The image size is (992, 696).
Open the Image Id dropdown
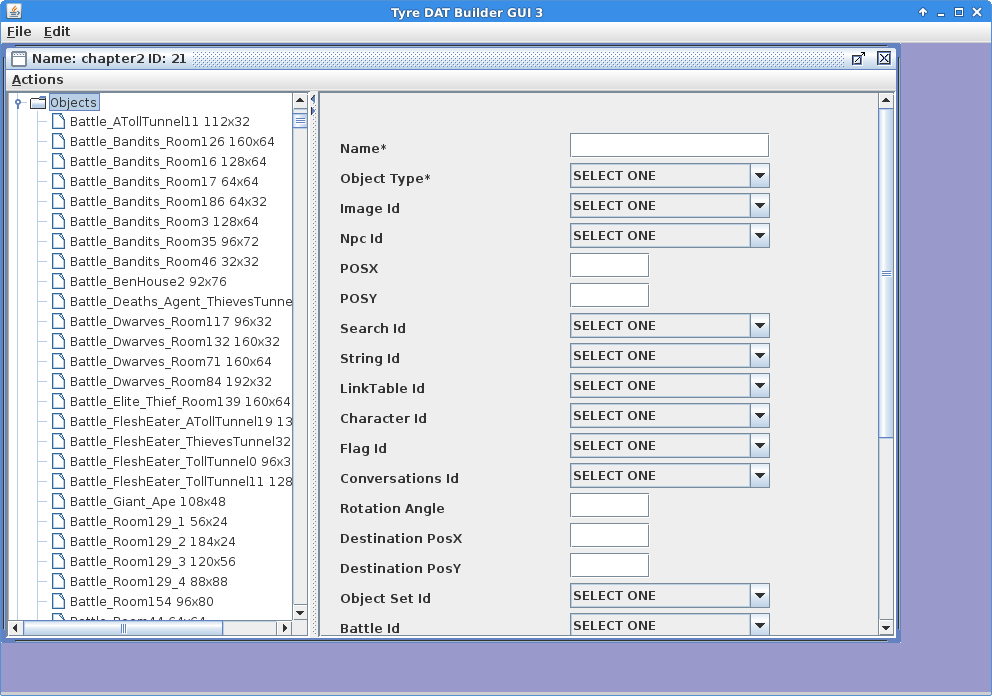pos(669,206)
